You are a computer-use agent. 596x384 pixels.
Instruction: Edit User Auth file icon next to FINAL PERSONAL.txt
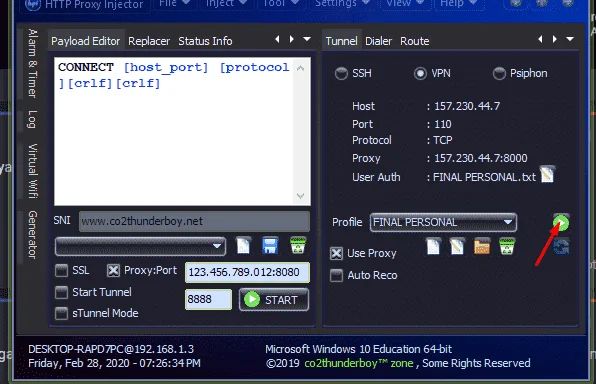pyautogui.click(x=547, y=174)
